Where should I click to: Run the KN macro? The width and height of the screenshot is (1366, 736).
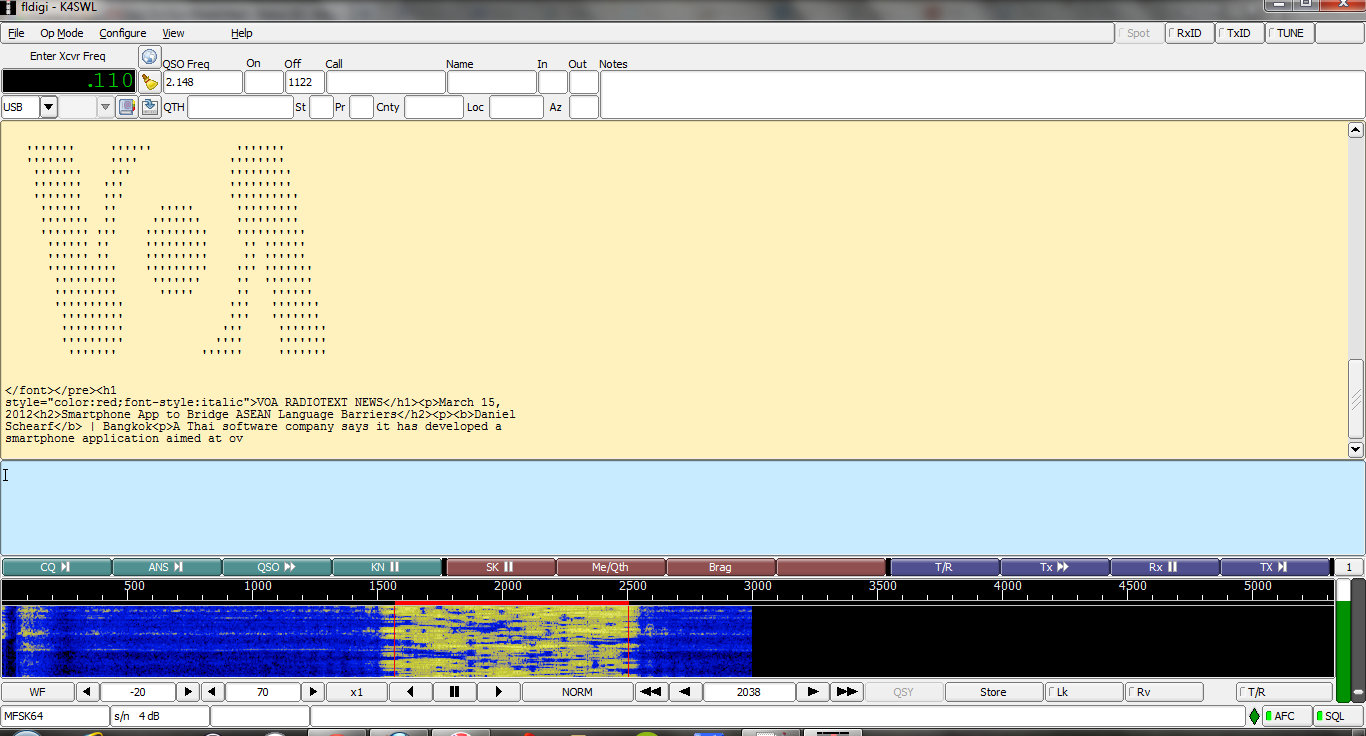point(387,567)
